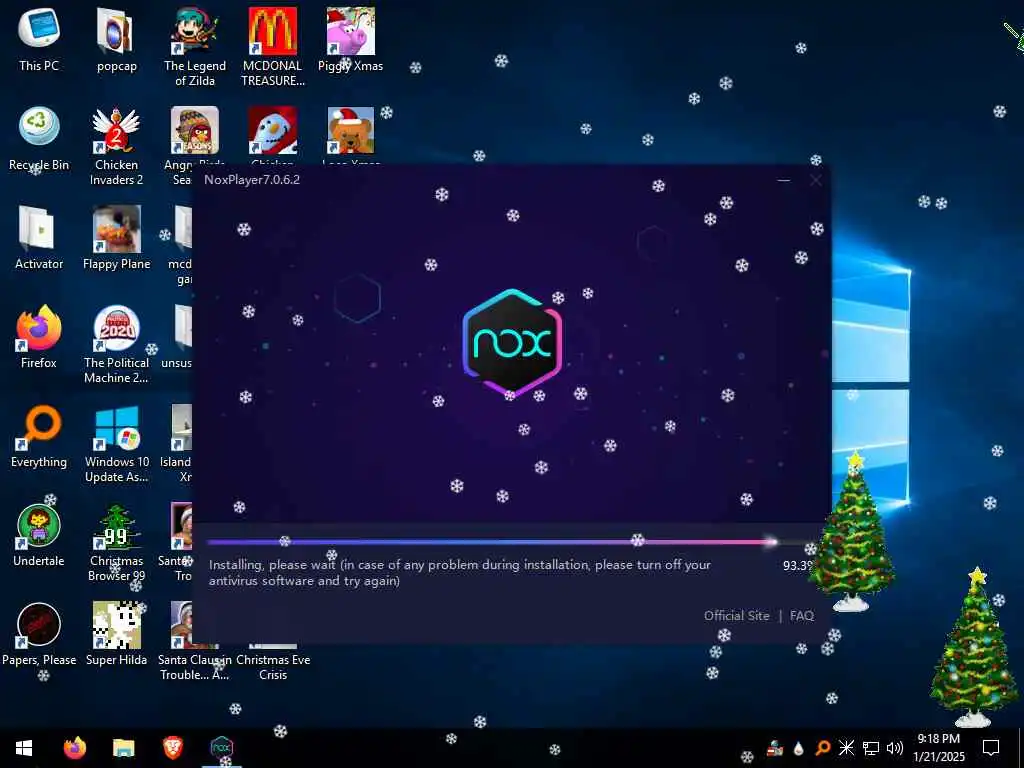Select the teddy bear Santa hat icon
The width and height of the screenshot is (1024, 768).
pyautogui.click(x=351, y=131)
